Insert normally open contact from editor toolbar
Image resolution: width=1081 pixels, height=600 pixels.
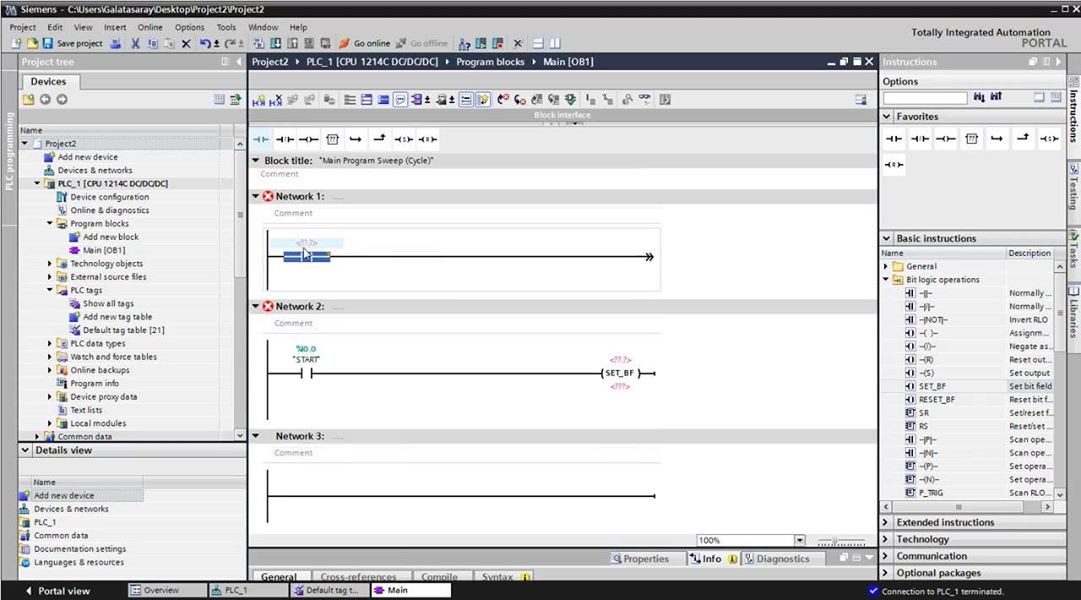pyautogui.click(x=261, y=139)
